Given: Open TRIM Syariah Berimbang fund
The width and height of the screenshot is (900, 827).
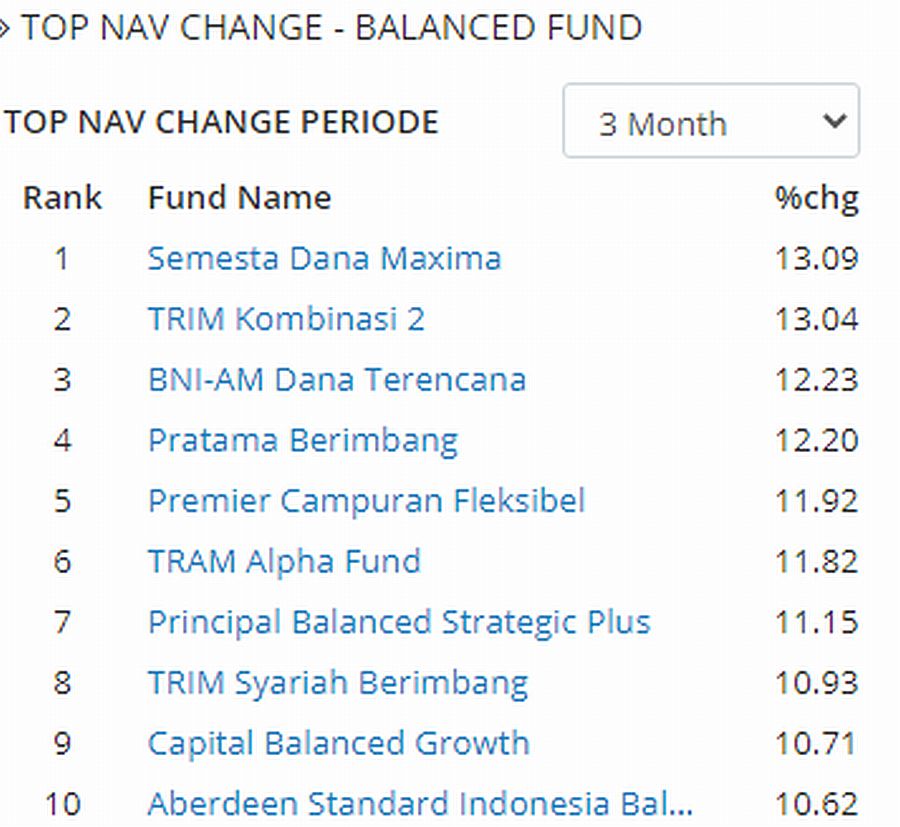Looking at the screenshot, I should pos(338,683).
